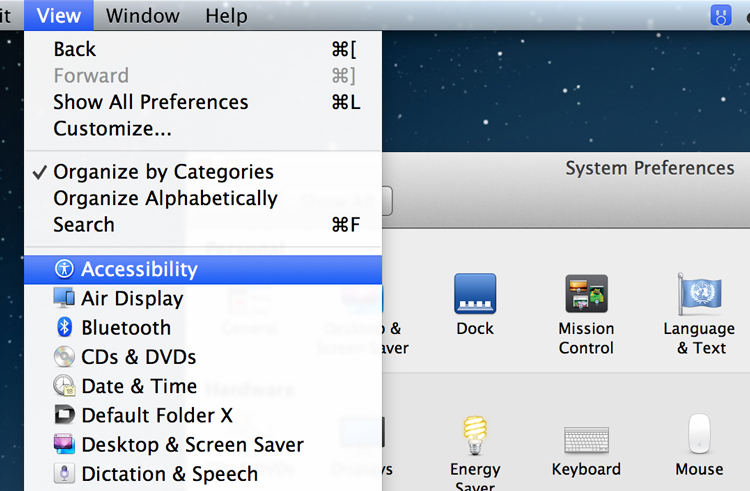Select Organize by Categories option

(x=203, y=172)
